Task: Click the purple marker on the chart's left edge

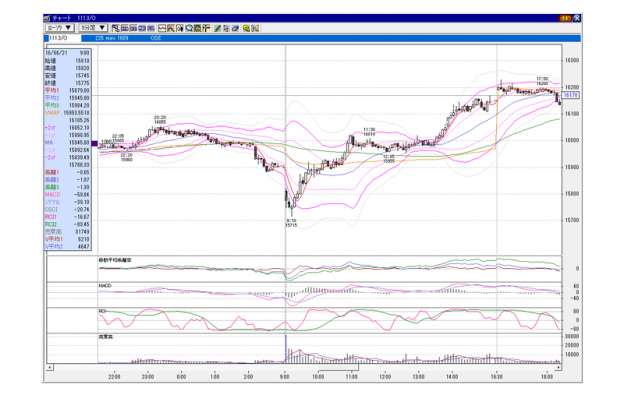Action: pyautogui.click(x=95, y=144)
